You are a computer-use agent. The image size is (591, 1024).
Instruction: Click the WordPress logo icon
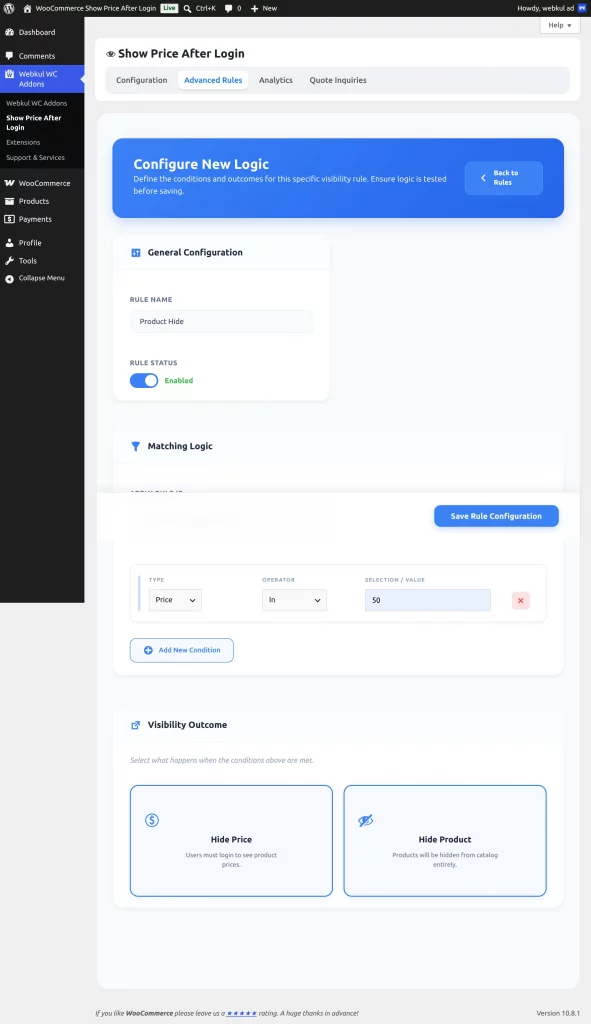pos(9,8)
